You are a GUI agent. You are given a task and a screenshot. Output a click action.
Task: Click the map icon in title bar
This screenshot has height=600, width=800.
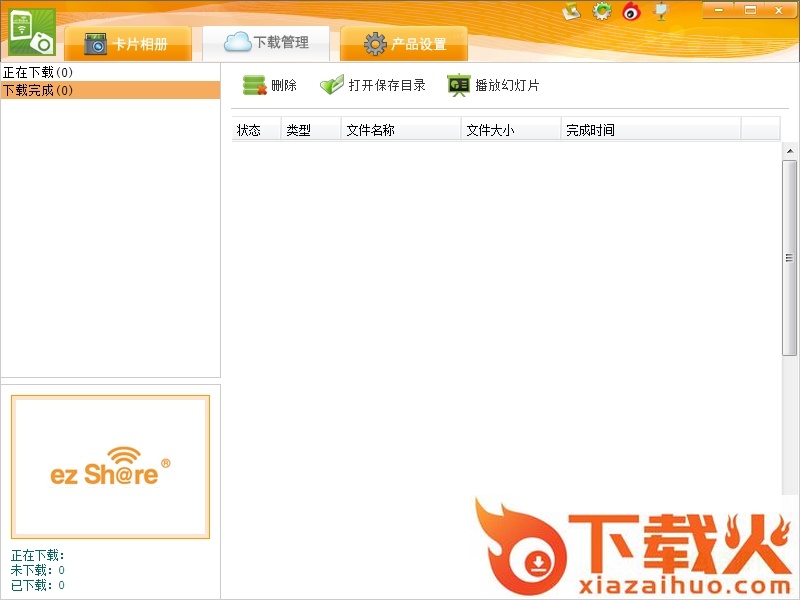(x=571, y=11)
